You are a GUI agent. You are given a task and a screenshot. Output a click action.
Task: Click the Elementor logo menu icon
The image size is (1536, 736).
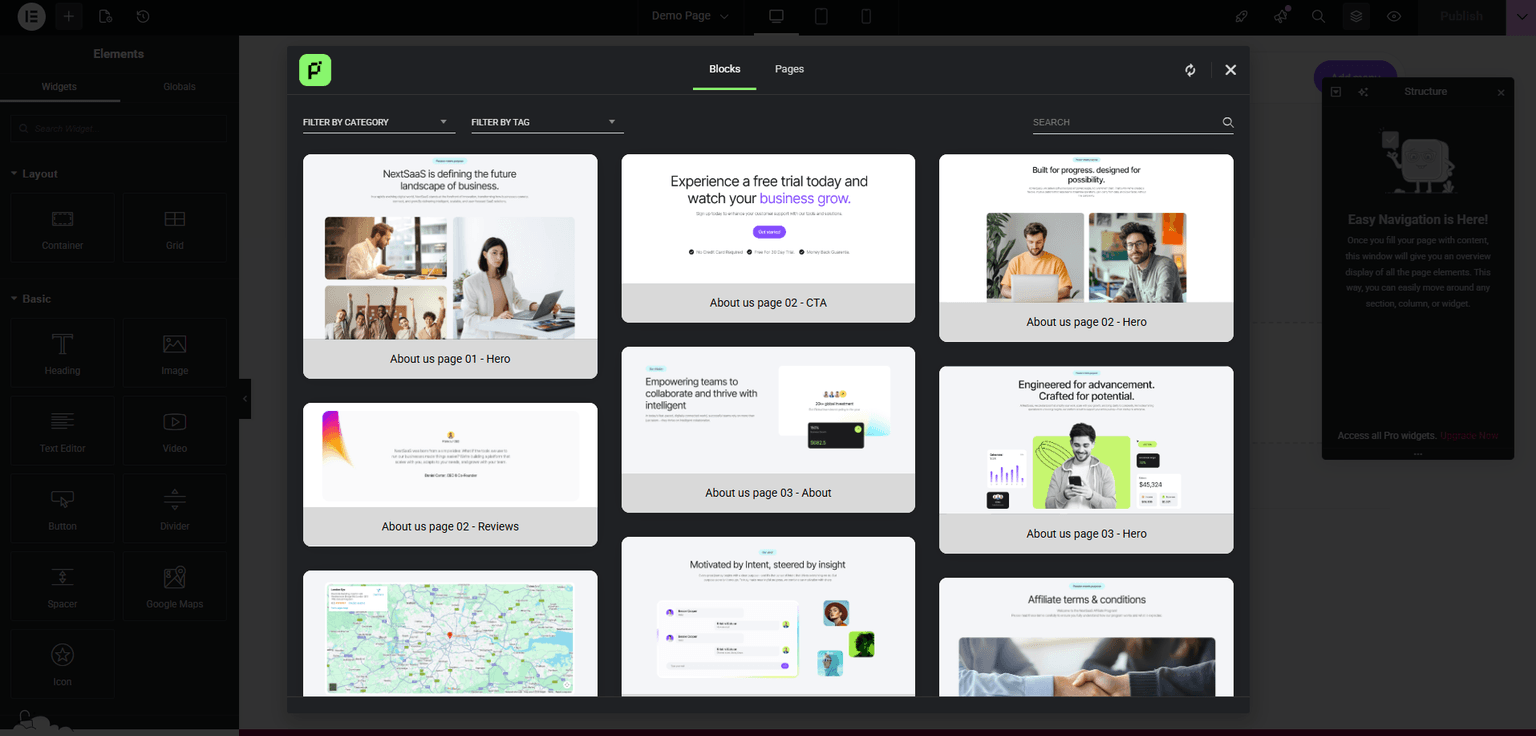pos(30,16)
